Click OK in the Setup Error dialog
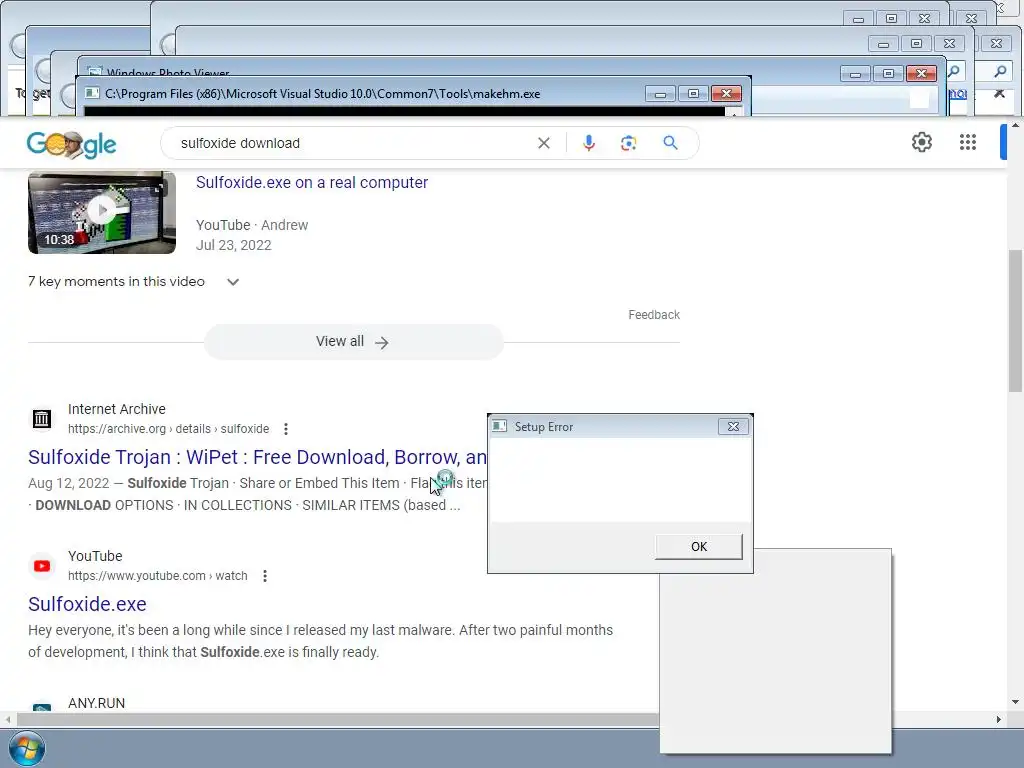The image size is (1024, 768). tap(699, 547)
